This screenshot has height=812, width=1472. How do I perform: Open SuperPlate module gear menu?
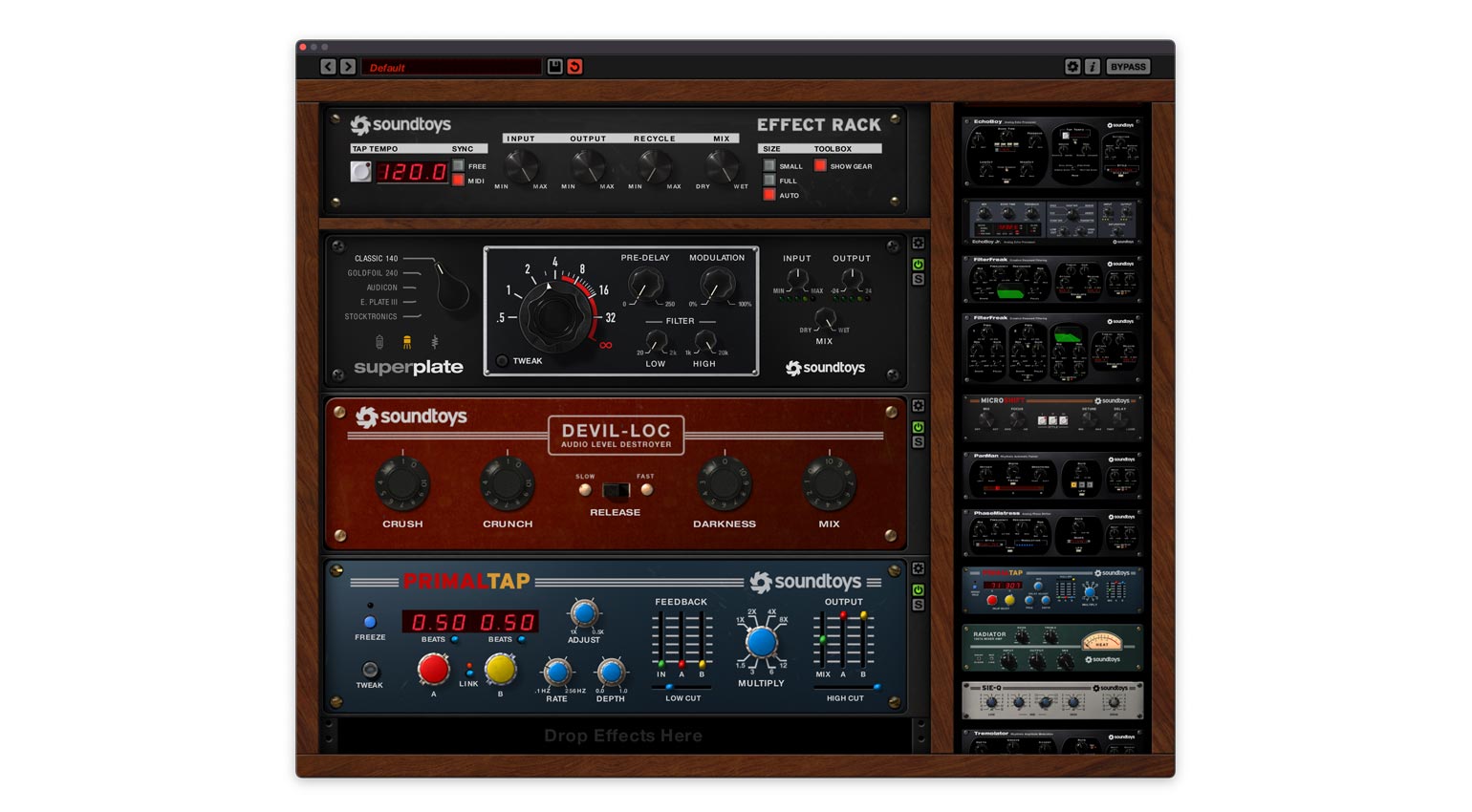pyautogui.click(x=919, y=244)
